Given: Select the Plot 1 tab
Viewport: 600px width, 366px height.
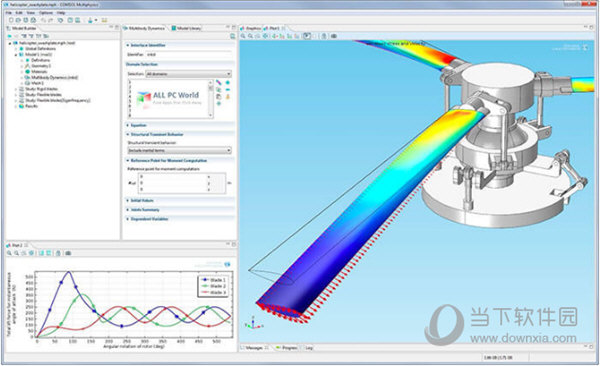Looking at the screenshot, I should pyautogui.click(x=272, y=28).
